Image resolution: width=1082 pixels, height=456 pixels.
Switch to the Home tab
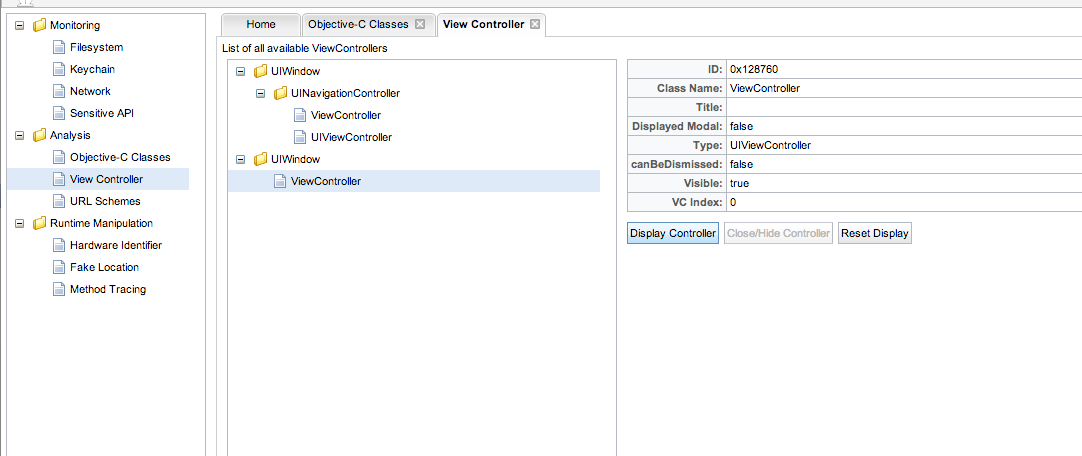(260, 24)
